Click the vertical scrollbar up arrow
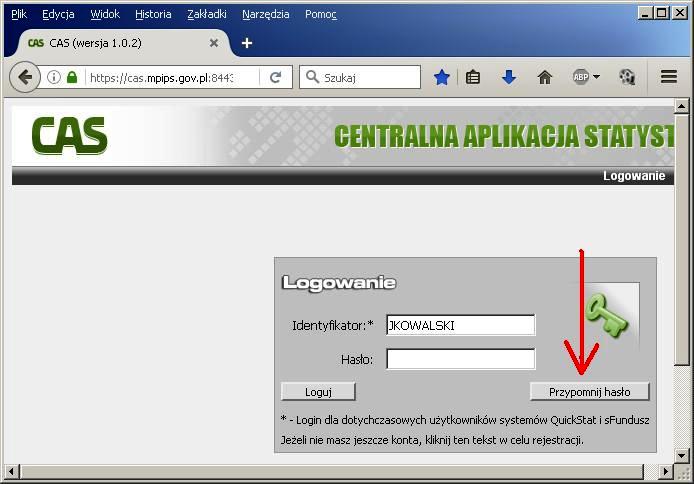Screen dimensions: 694x484 tap(681, 106)
